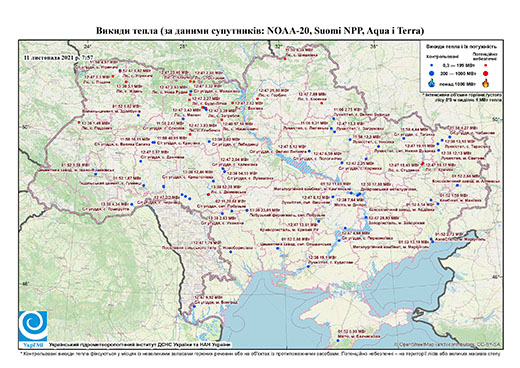
Task: Select large blue circle 200–1000 MW legend symbol
Action: [x=432, y=73]
